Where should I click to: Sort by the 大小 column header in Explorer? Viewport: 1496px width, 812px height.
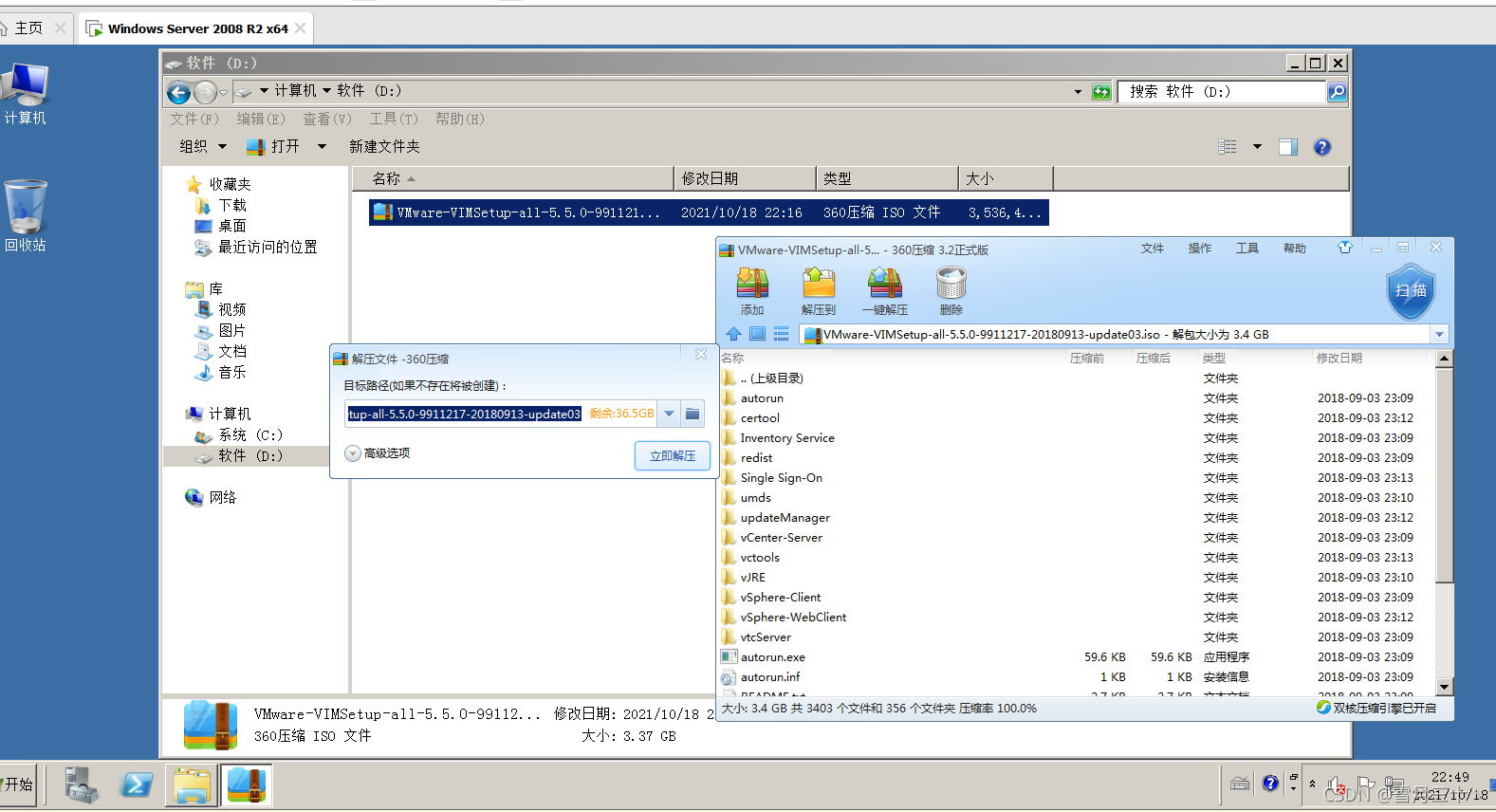[1006, 178]
